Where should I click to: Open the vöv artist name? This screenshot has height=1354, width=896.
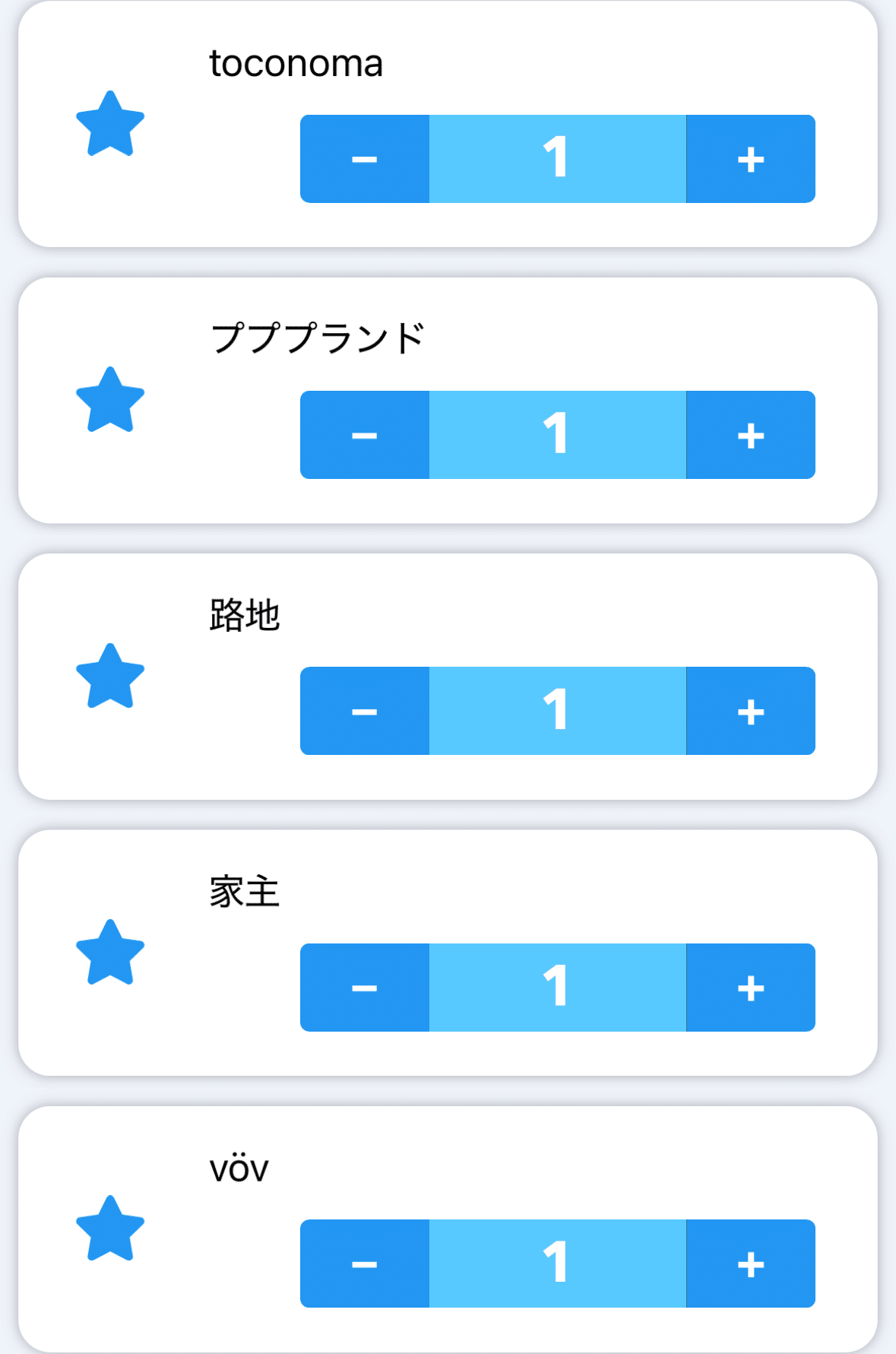coord(239,1168)
